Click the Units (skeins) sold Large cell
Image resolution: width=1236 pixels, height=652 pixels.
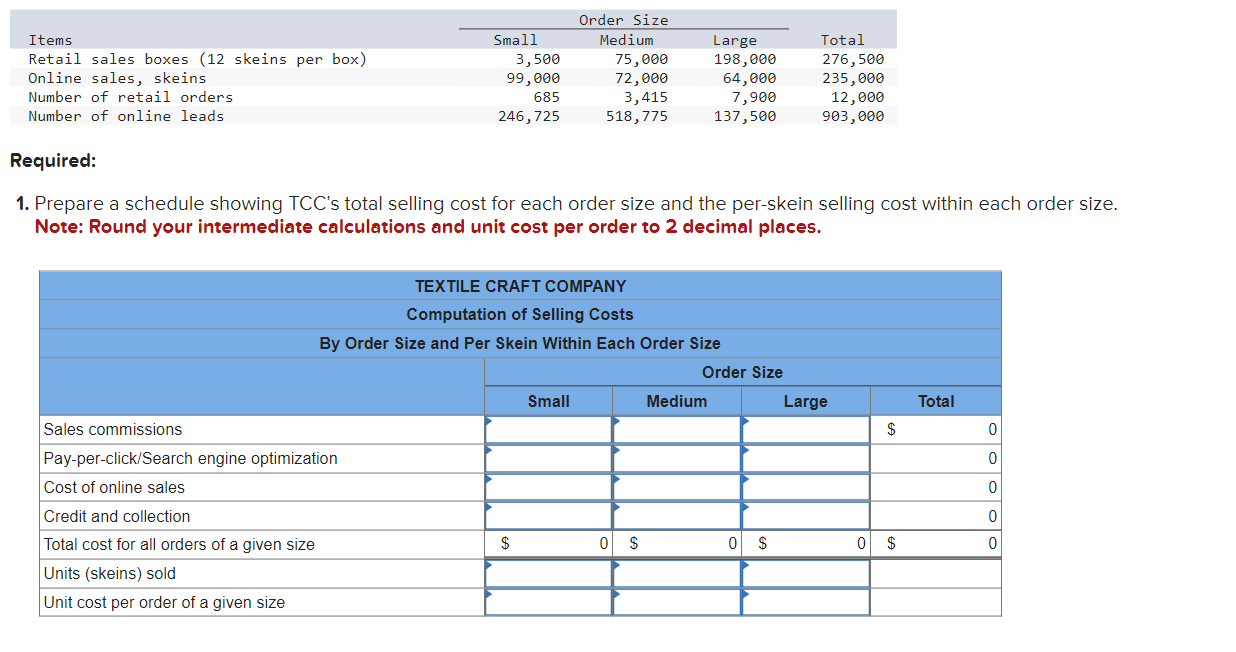coord(805,573)
